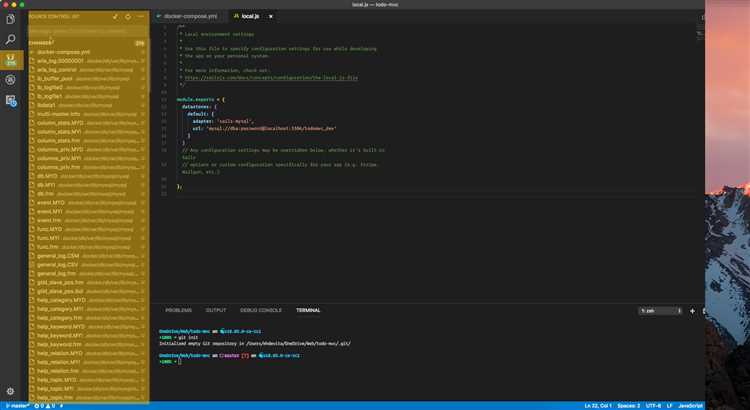Click the new terminal plus icon
The image size is (750, 410).
[692, 311]
